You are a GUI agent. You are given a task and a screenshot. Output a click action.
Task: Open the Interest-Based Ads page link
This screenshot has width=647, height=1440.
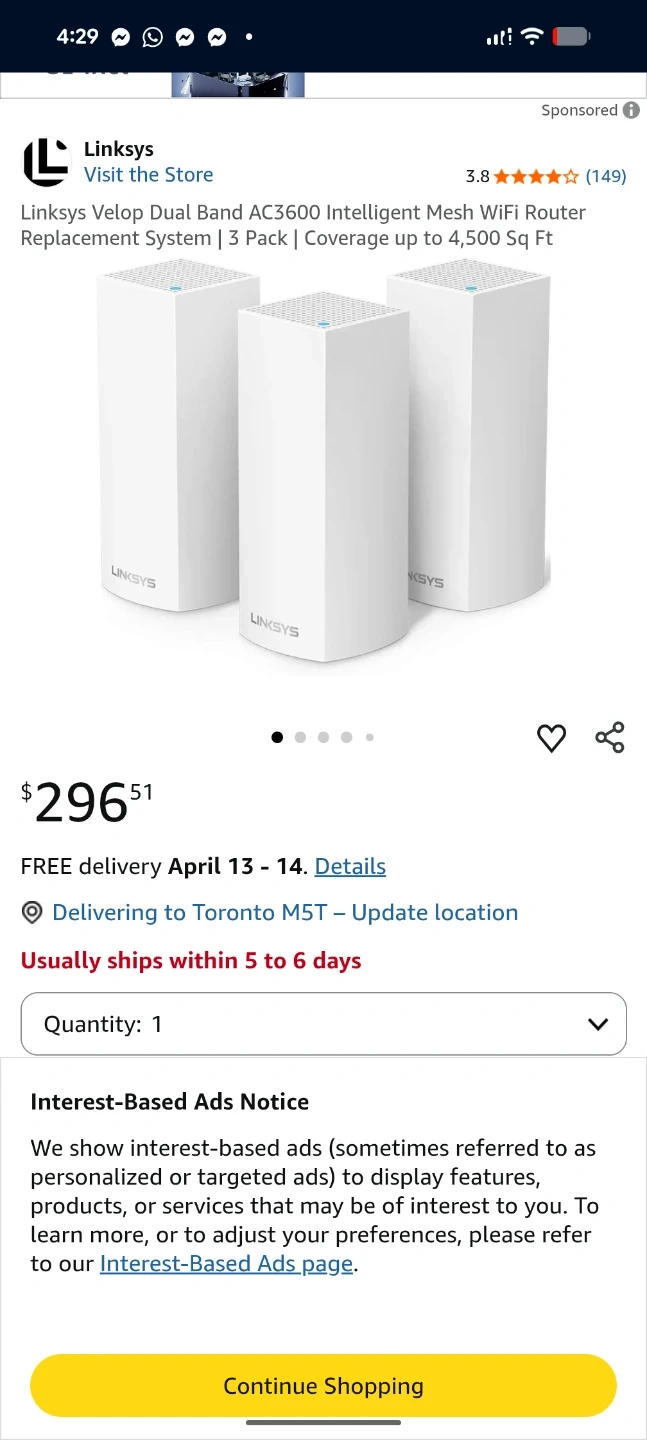[227, 1263]
